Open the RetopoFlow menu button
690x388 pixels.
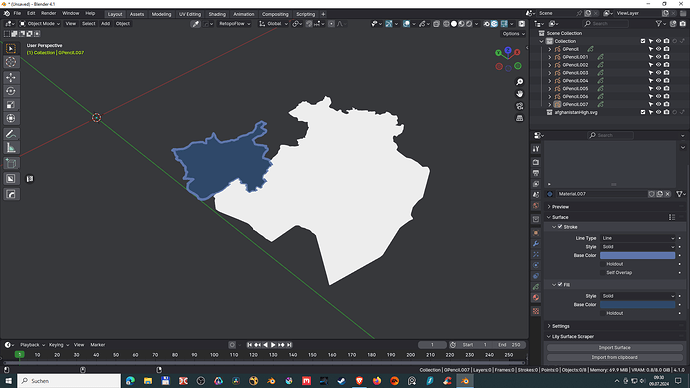pyautogui.click(x=235, y=24)
